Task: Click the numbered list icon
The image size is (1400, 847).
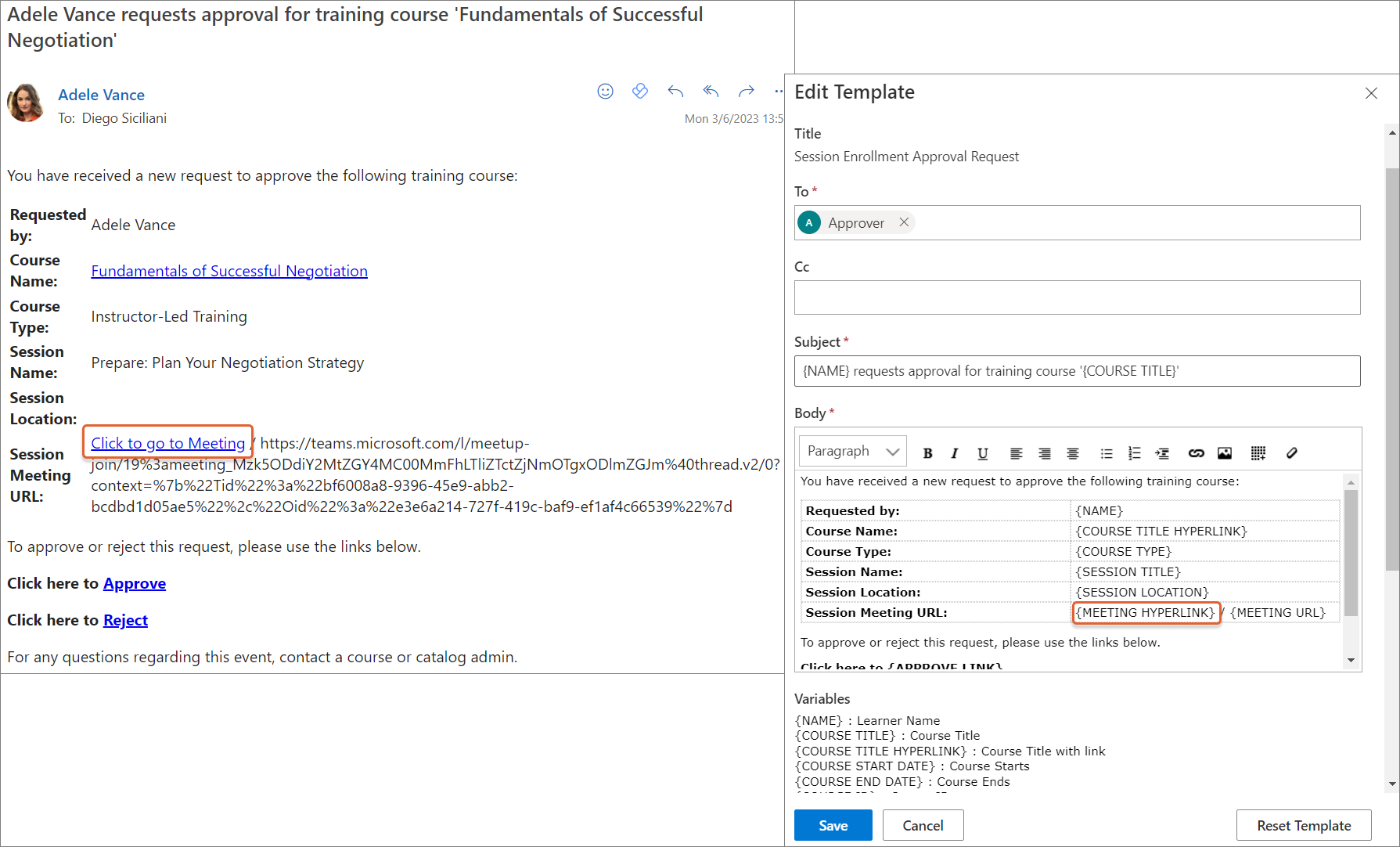Action: click(x=1134, y=453)
